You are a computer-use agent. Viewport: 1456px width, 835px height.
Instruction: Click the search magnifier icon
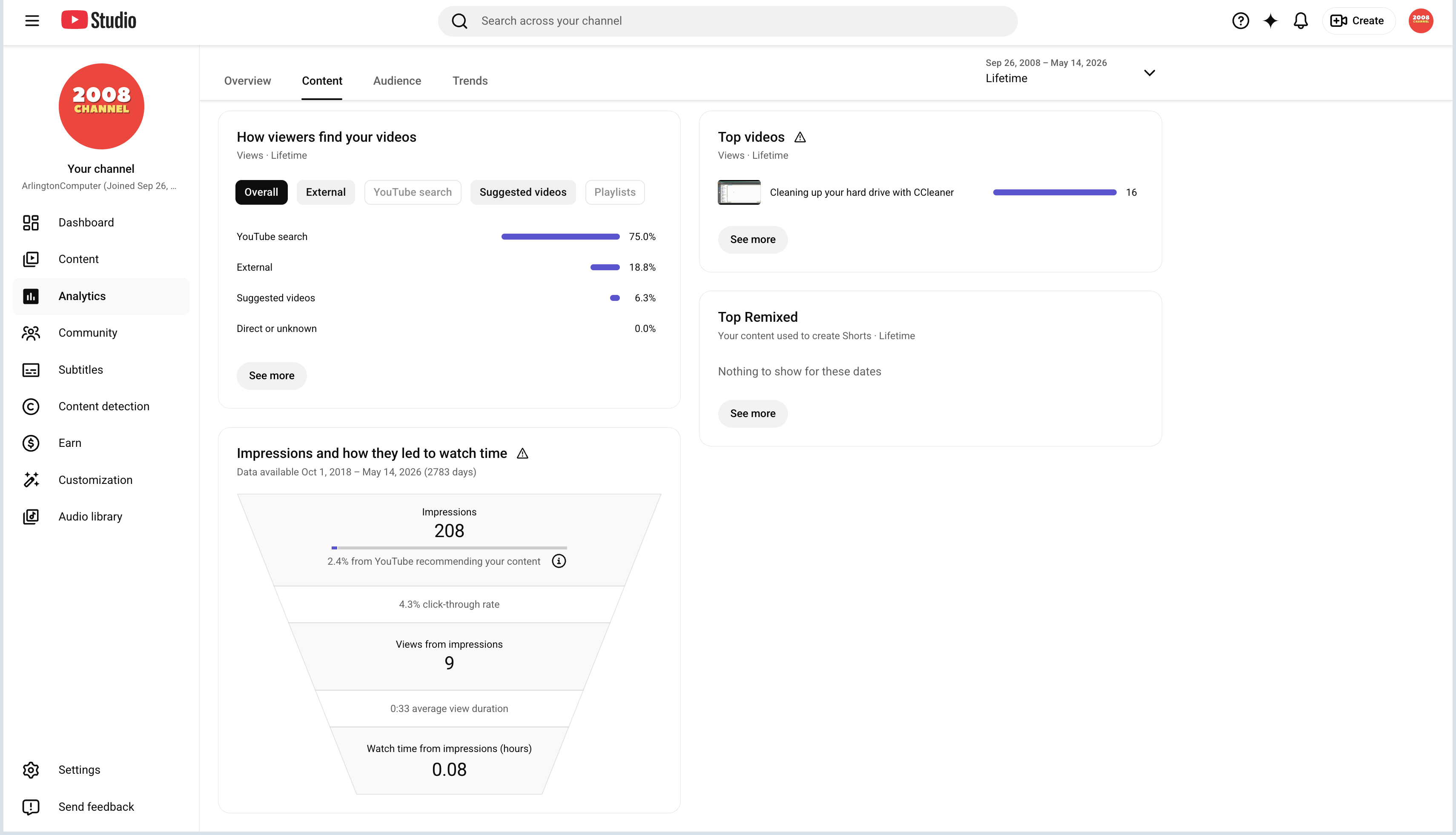tap(459, 21)
